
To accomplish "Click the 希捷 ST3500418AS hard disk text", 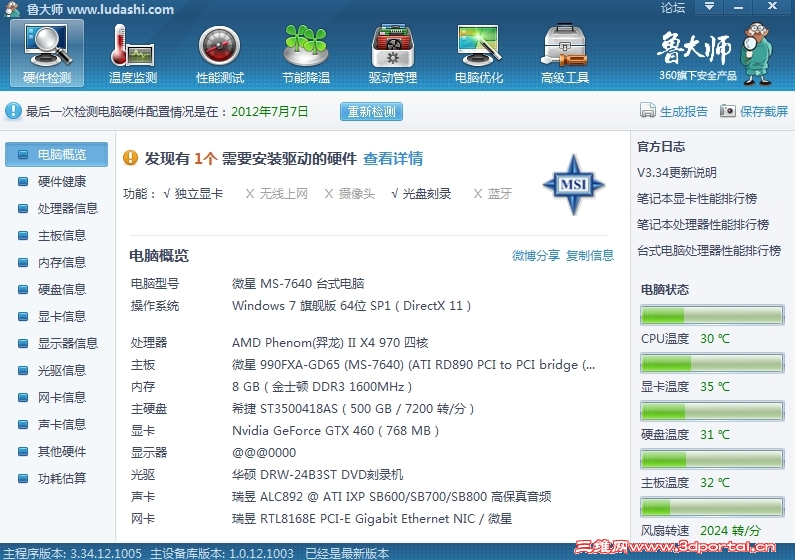I will pos(353,408).
